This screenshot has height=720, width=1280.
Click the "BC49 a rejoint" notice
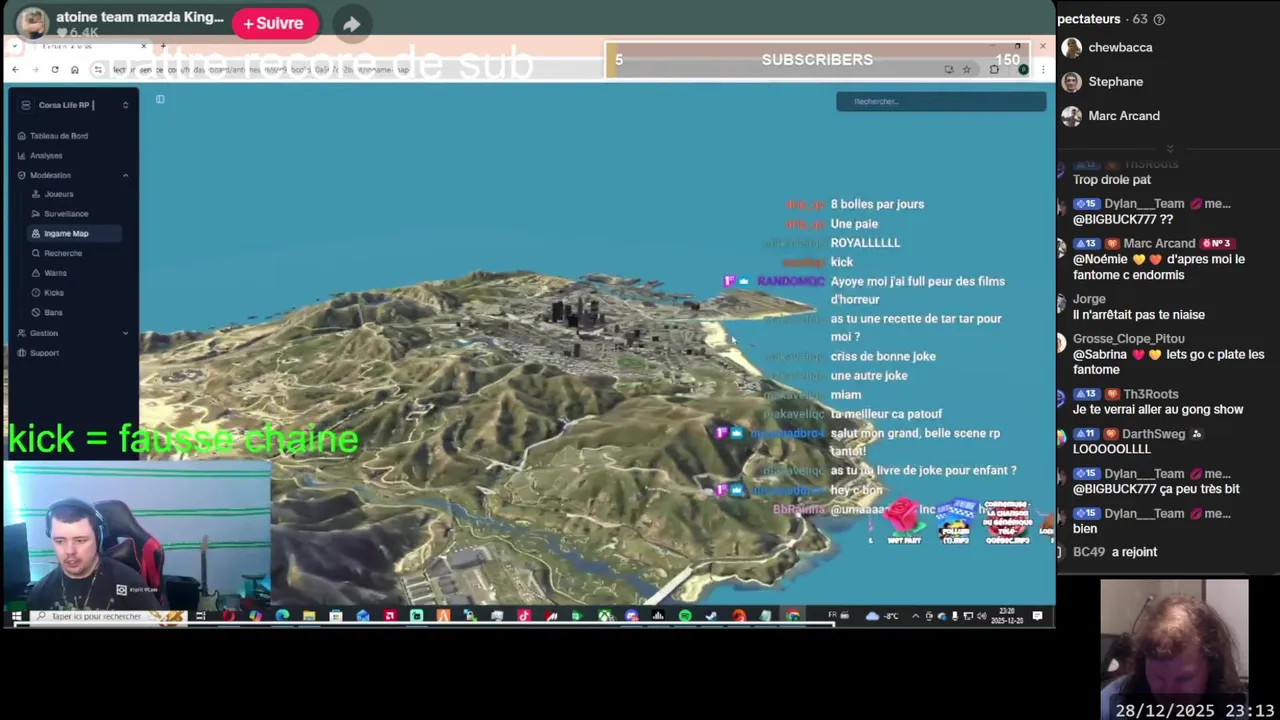[x=1115, y=552]
